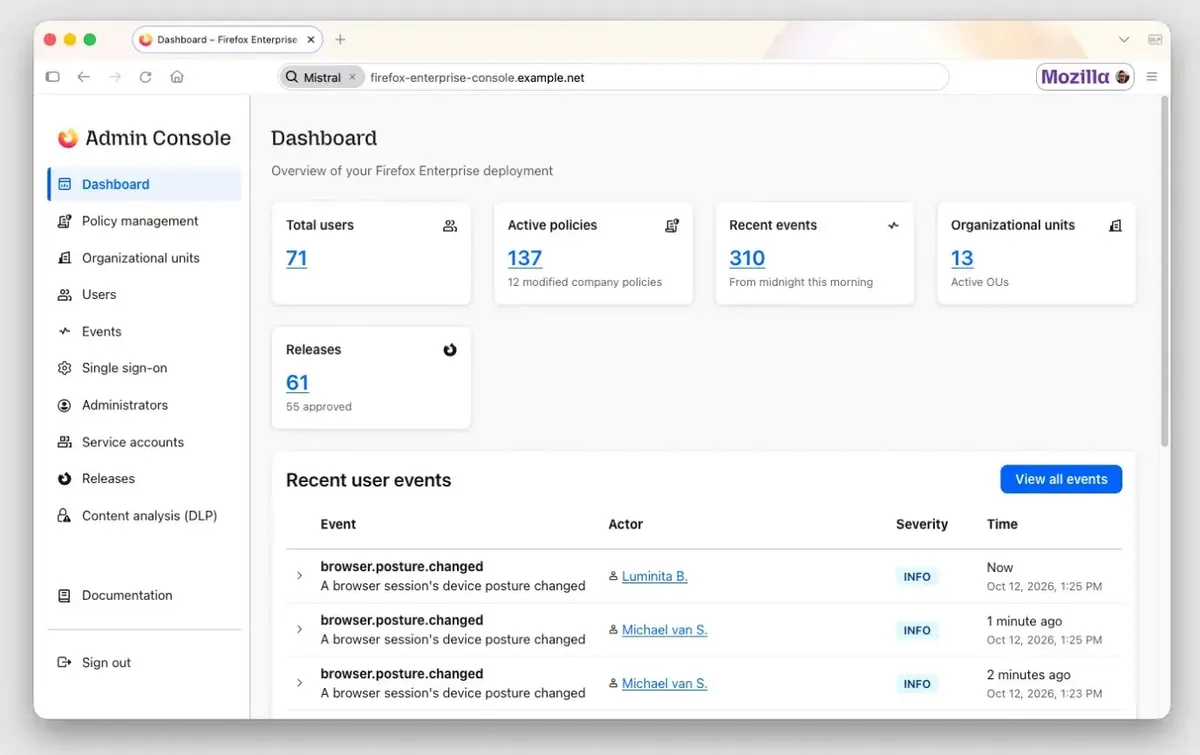
Task: Click INFO badge in the Now row
Action: pyautogui.click(x=917, y=577)
